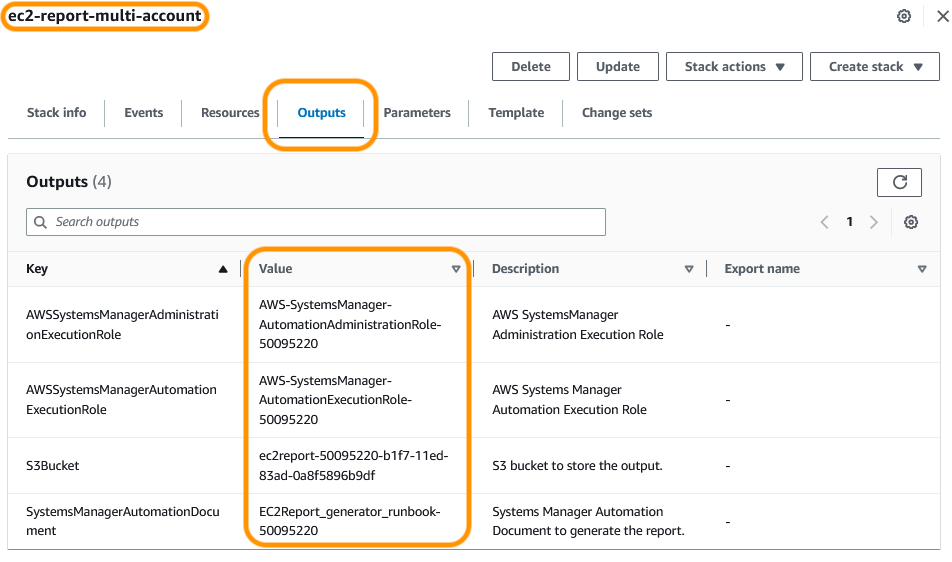Sort by Key column ascending arrow

tap(223, 269)
